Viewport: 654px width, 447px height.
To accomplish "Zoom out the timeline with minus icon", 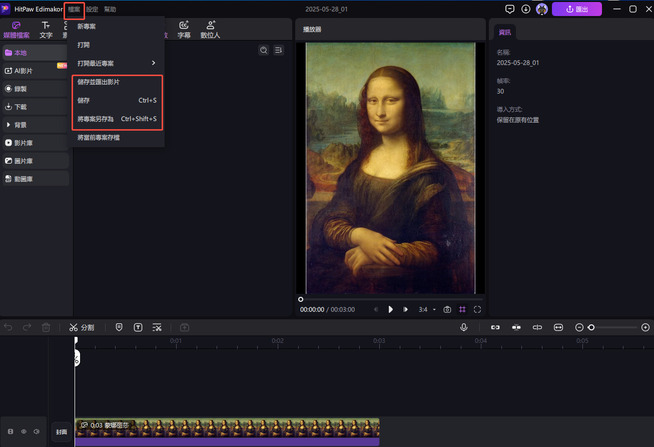I will coord(579,327).
